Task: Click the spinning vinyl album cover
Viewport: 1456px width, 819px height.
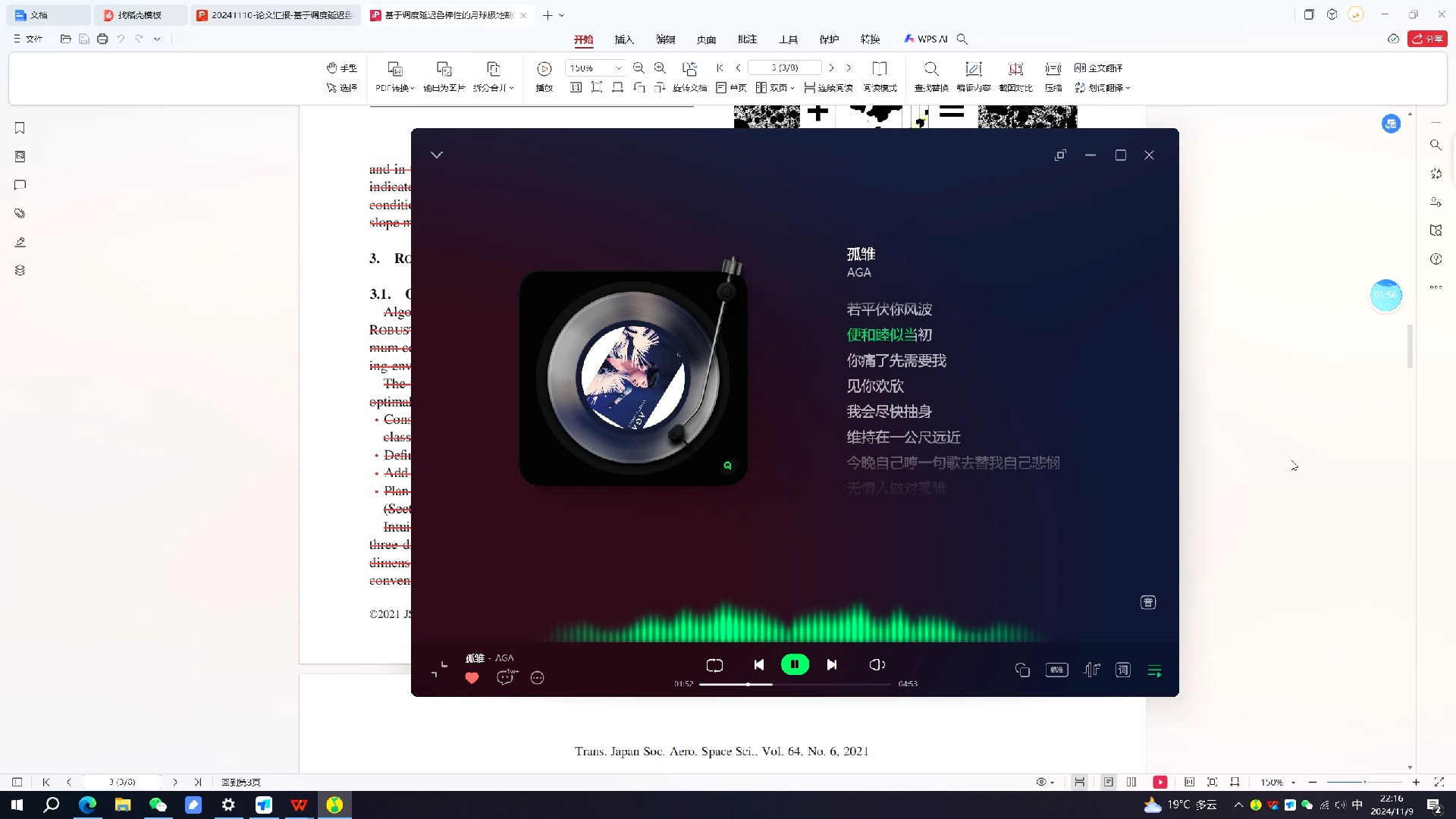Action: (633, 378)
